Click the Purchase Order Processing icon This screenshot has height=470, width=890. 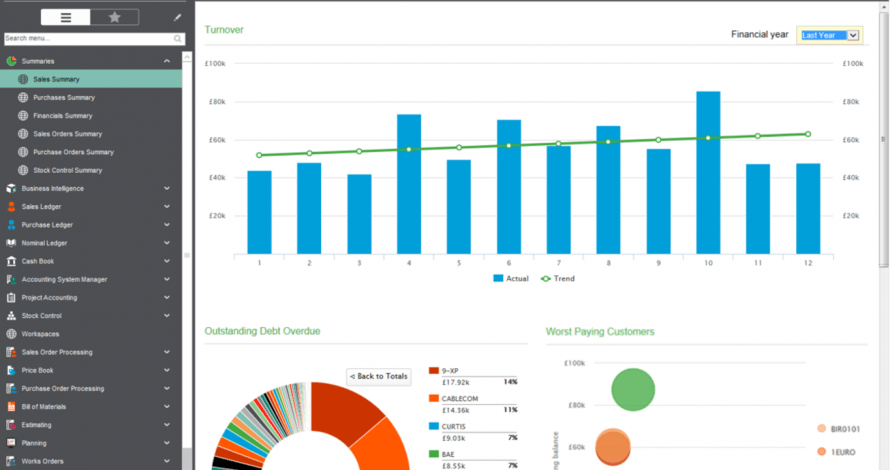coord(11,388)
